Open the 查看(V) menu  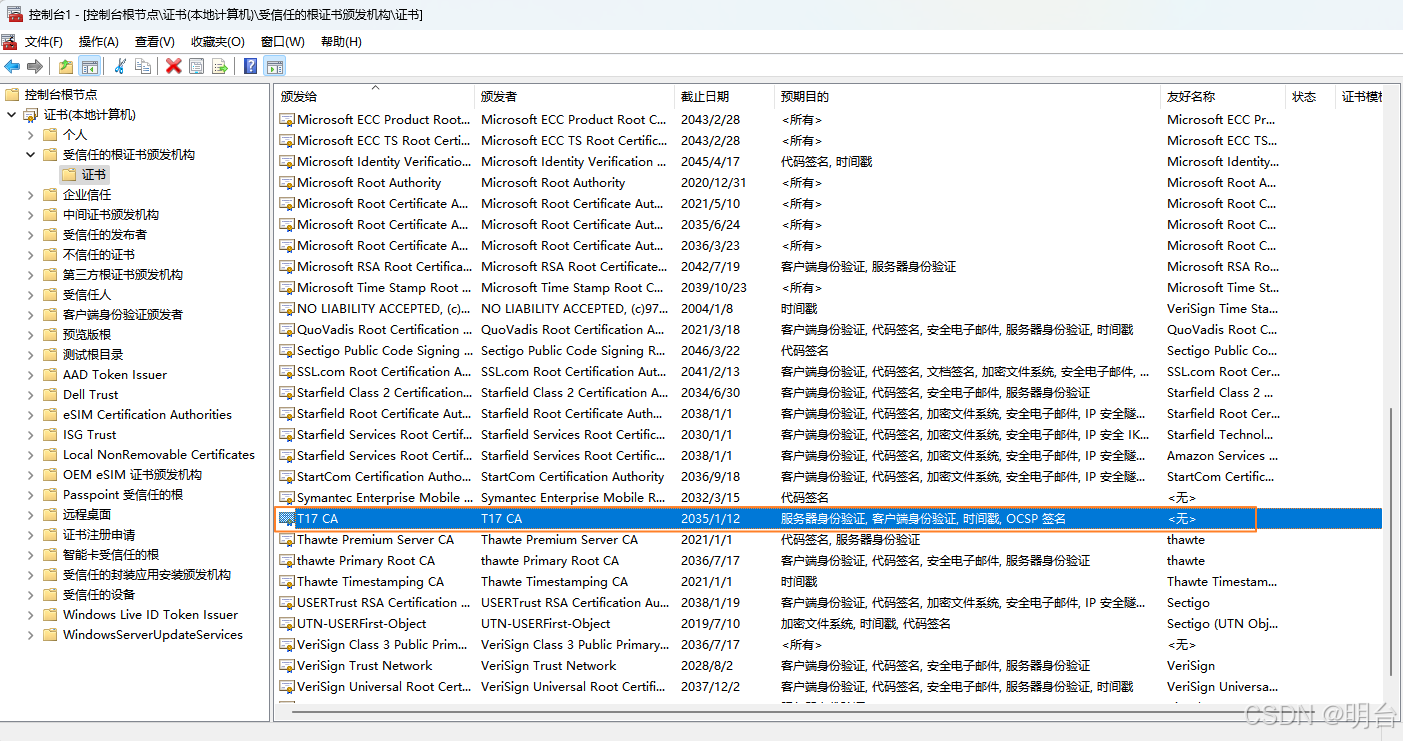155,42
